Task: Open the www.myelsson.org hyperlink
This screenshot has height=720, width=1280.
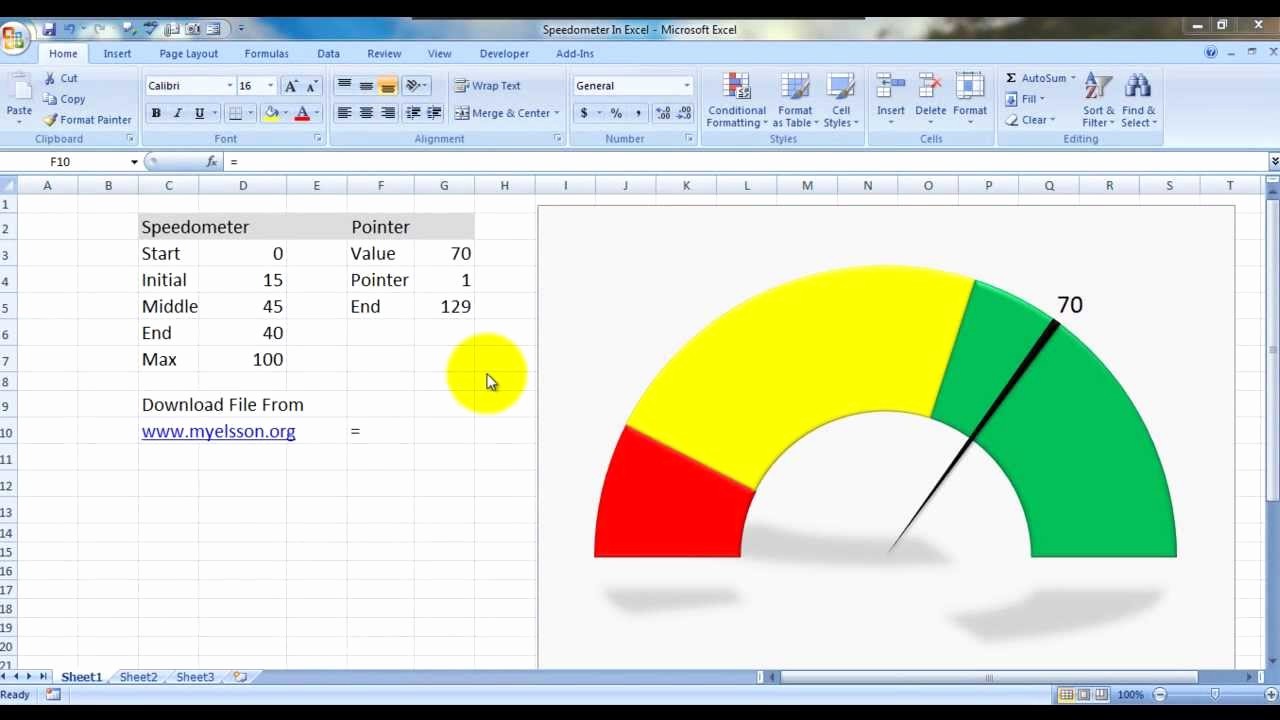Action: coord(218,431)
